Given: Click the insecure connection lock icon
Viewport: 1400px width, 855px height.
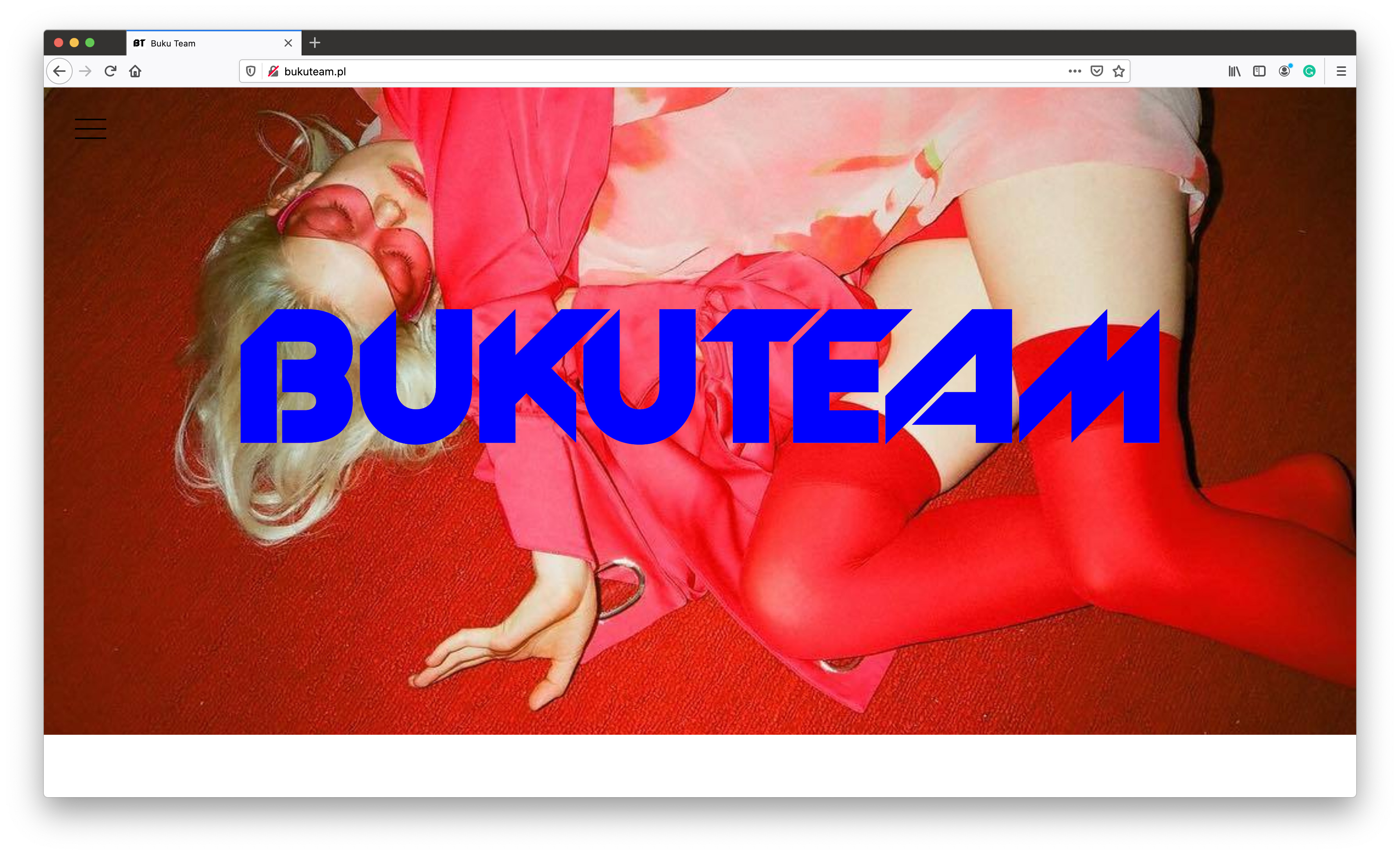Looking at the screenshot, I should 273,71.
